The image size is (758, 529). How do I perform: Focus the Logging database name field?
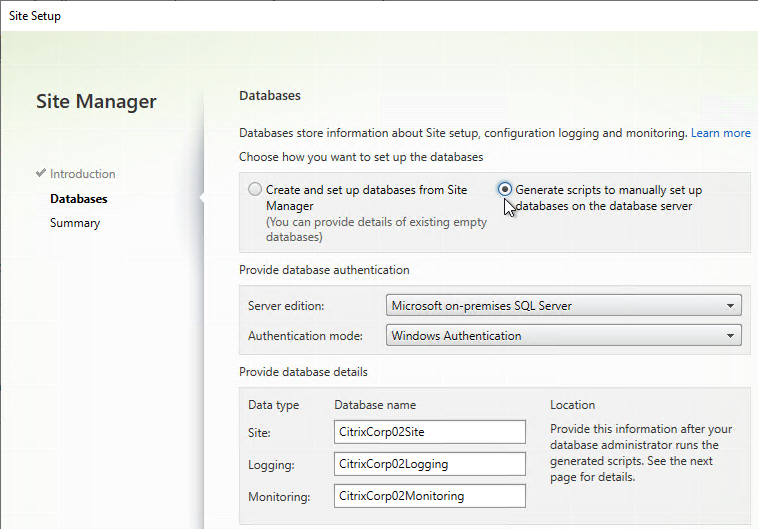click(x=430, y=463)
